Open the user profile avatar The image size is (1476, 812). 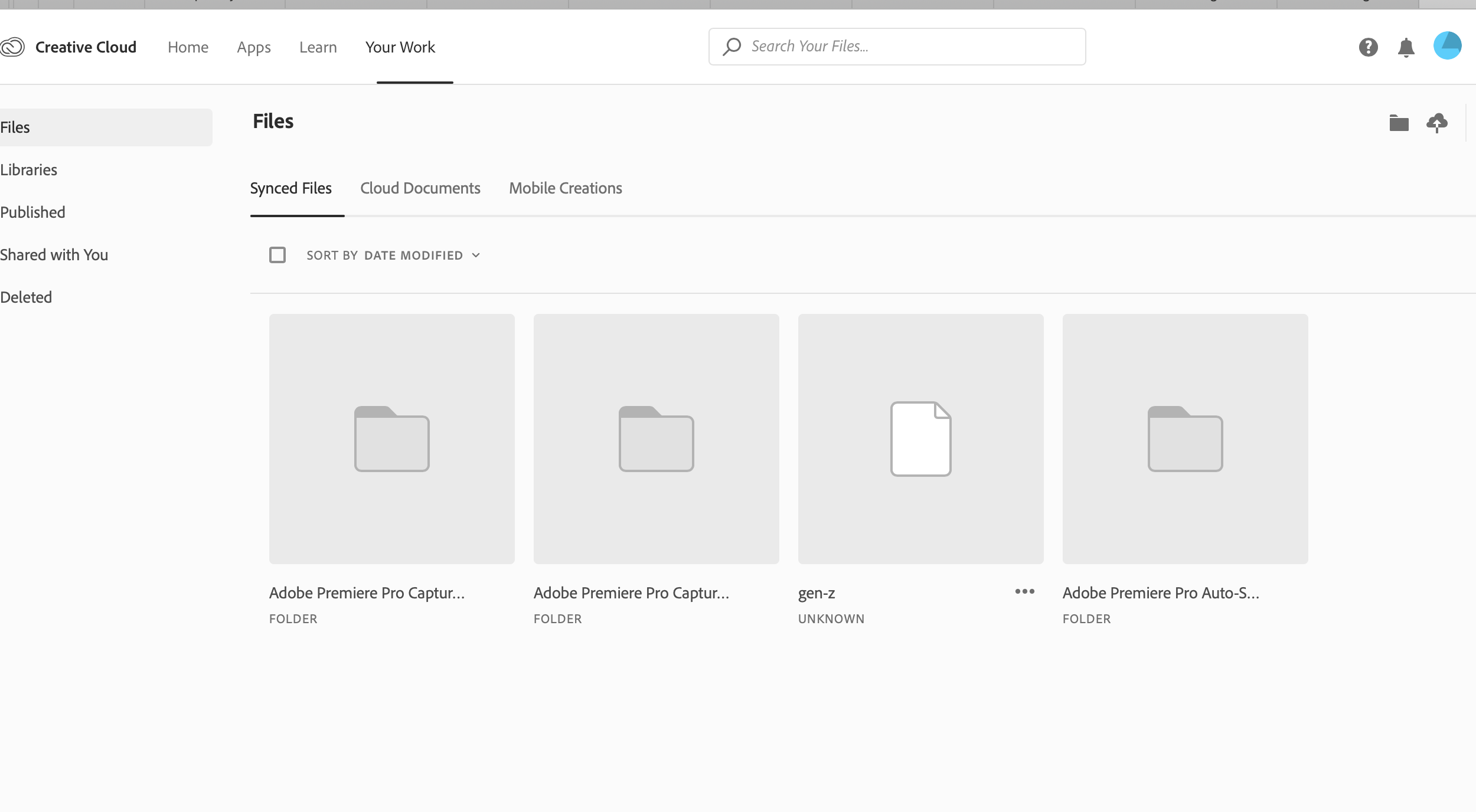[1448, 45]
